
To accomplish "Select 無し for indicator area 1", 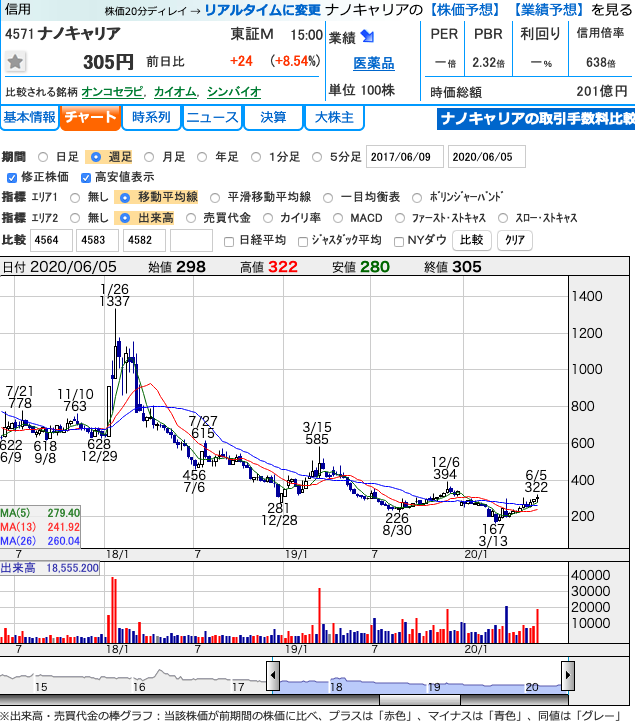I will (75, 198).
